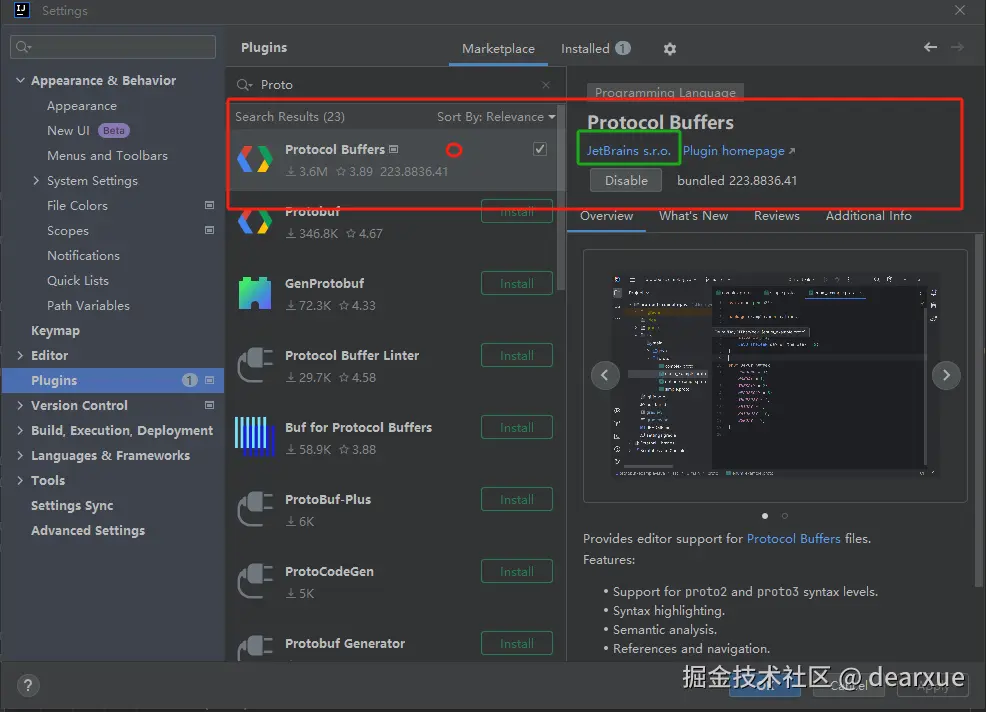This screenshot has height=712, width=986.
Task: Click the Protocol Buffers plugin icon
Action: coord(254,160)
